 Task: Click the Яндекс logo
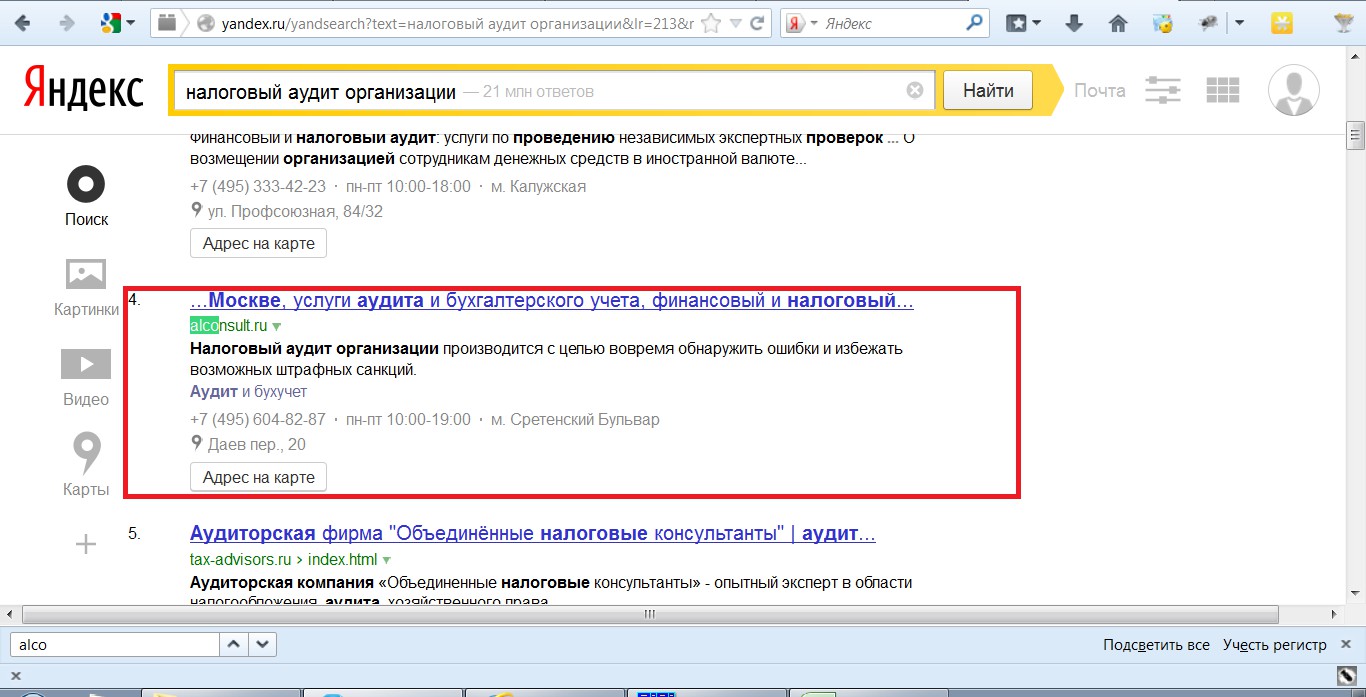tap(84, 90)
